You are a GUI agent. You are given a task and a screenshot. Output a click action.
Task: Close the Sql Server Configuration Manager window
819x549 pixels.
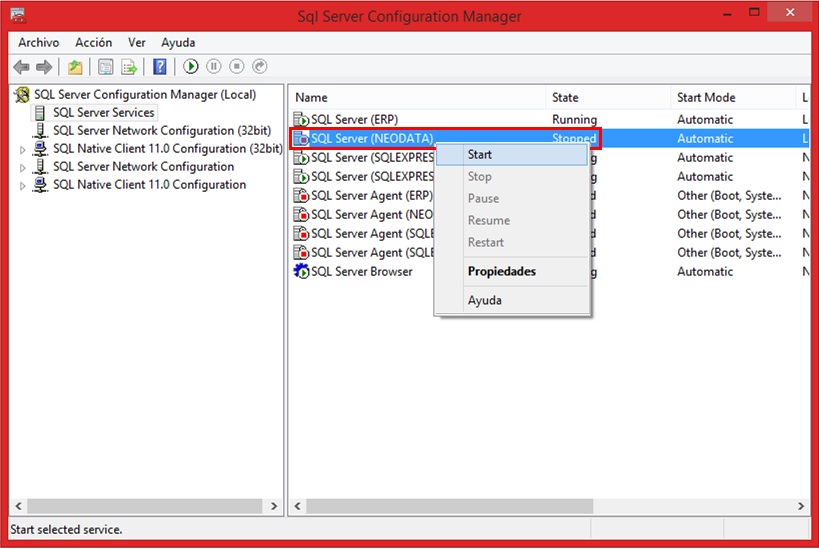click(x=790, y=12)
